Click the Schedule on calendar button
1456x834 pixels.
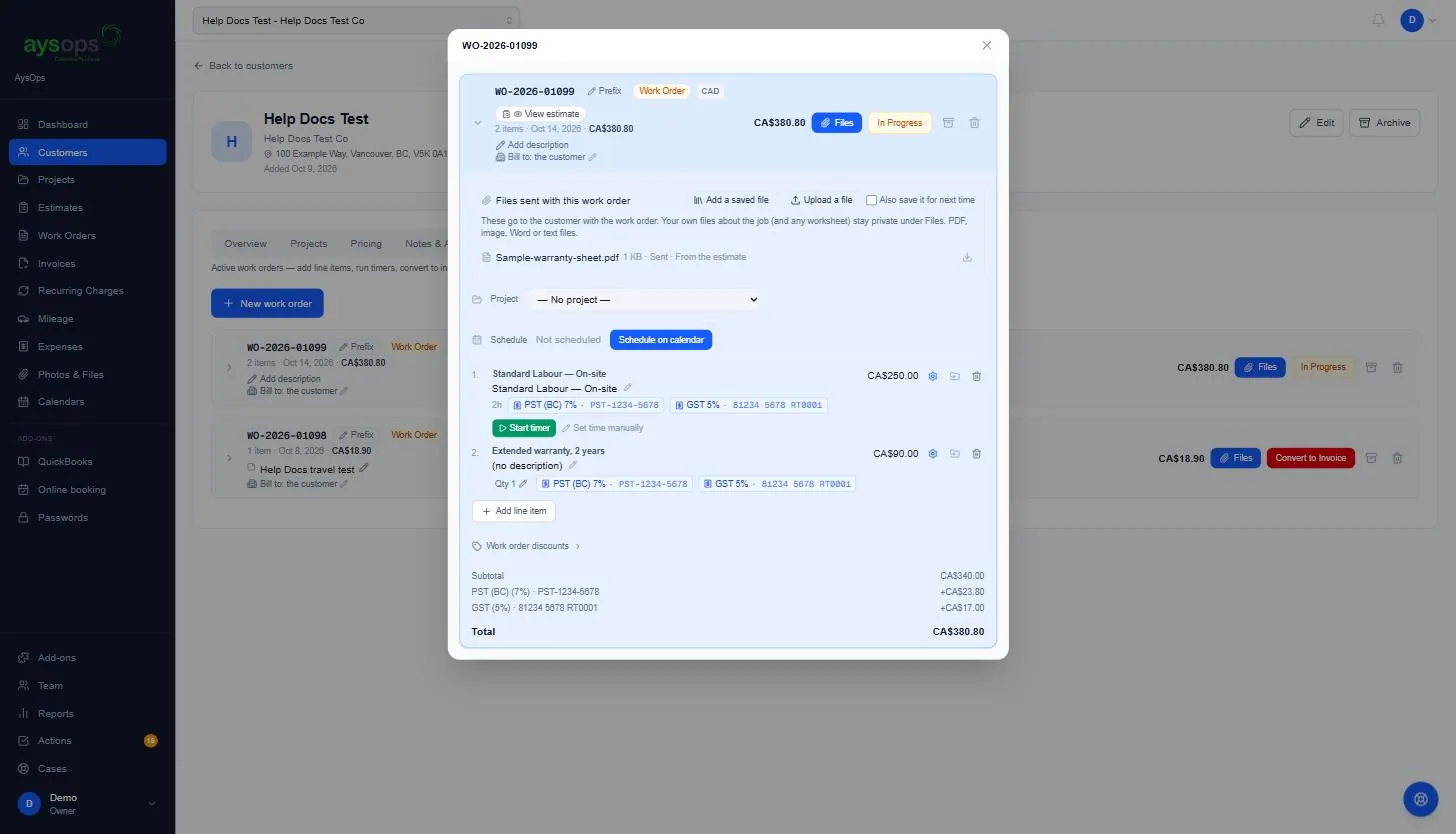click(661, 340)
